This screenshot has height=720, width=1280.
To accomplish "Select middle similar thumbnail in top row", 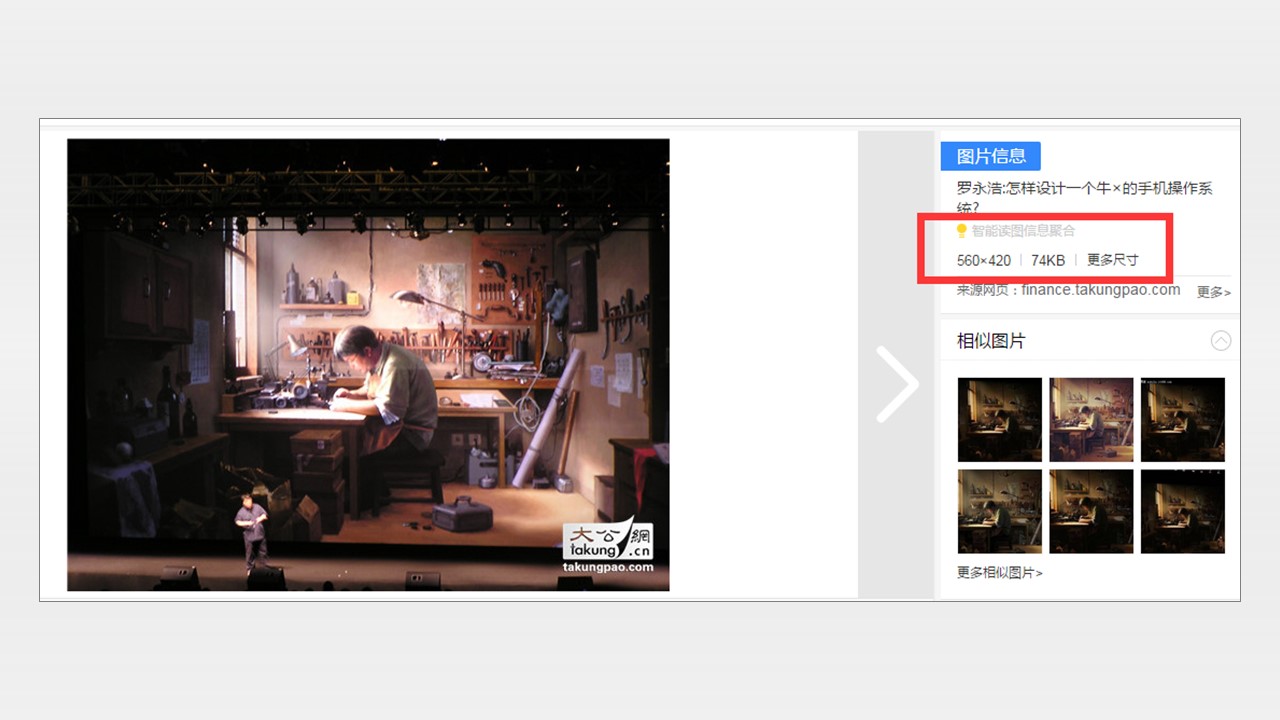I will click(x=1091, y=419).
